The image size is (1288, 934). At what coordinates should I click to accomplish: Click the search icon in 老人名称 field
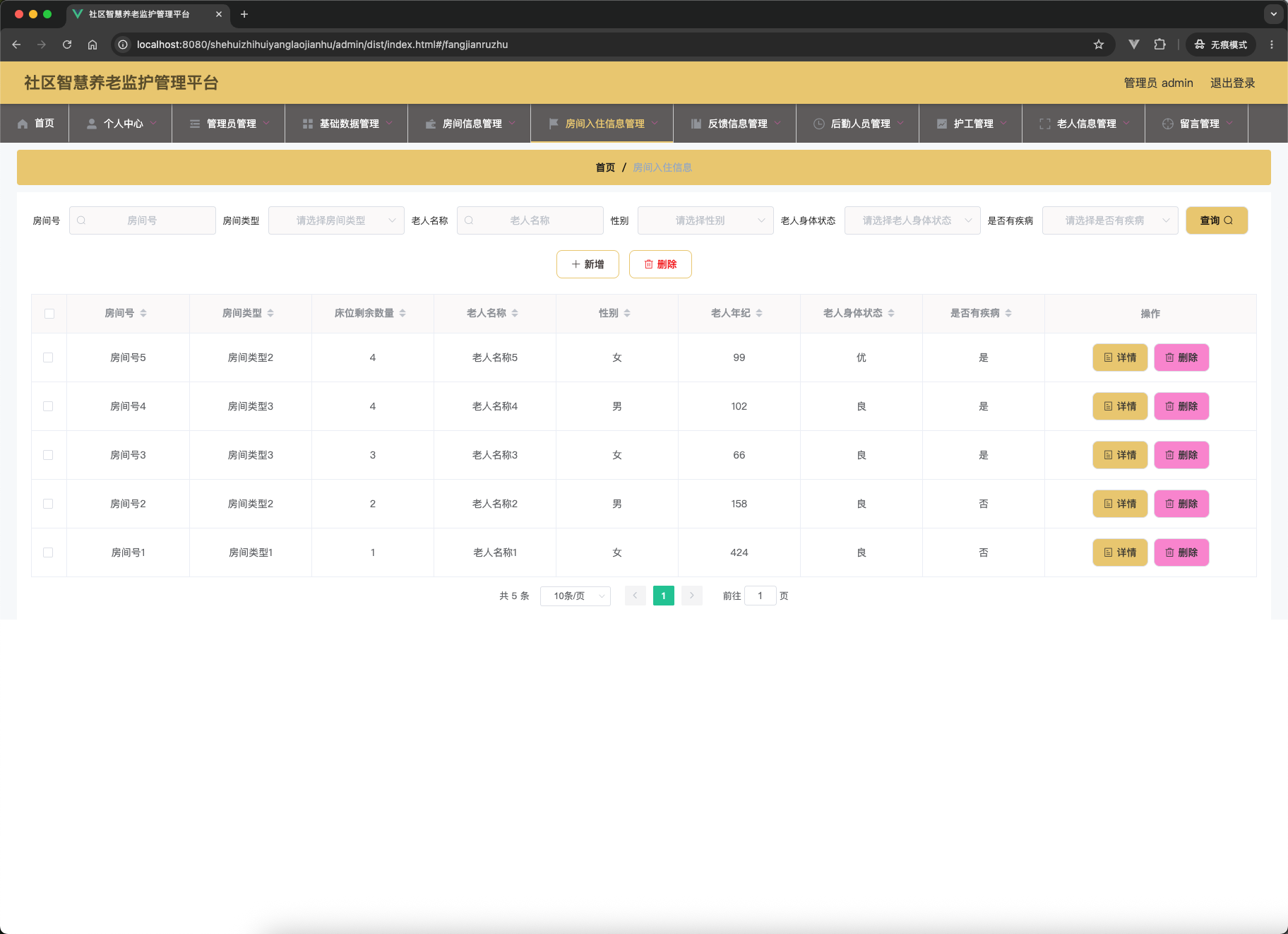click(469, 220)
